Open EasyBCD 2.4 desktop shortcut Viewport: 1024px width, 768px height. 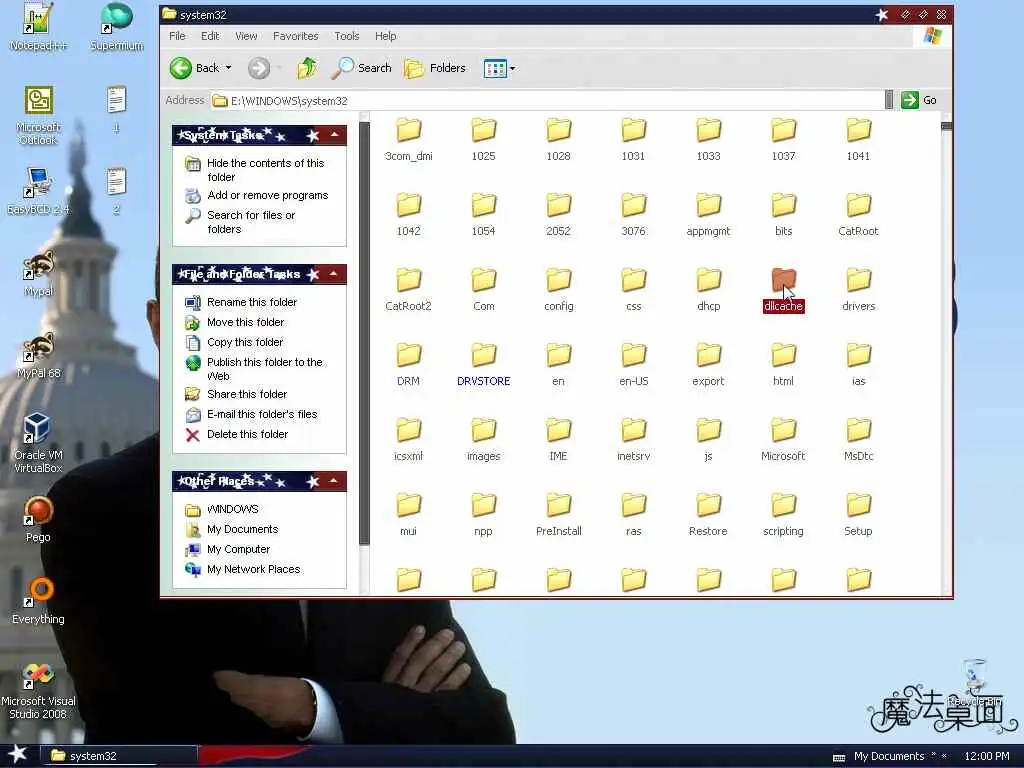pos(38,191)
